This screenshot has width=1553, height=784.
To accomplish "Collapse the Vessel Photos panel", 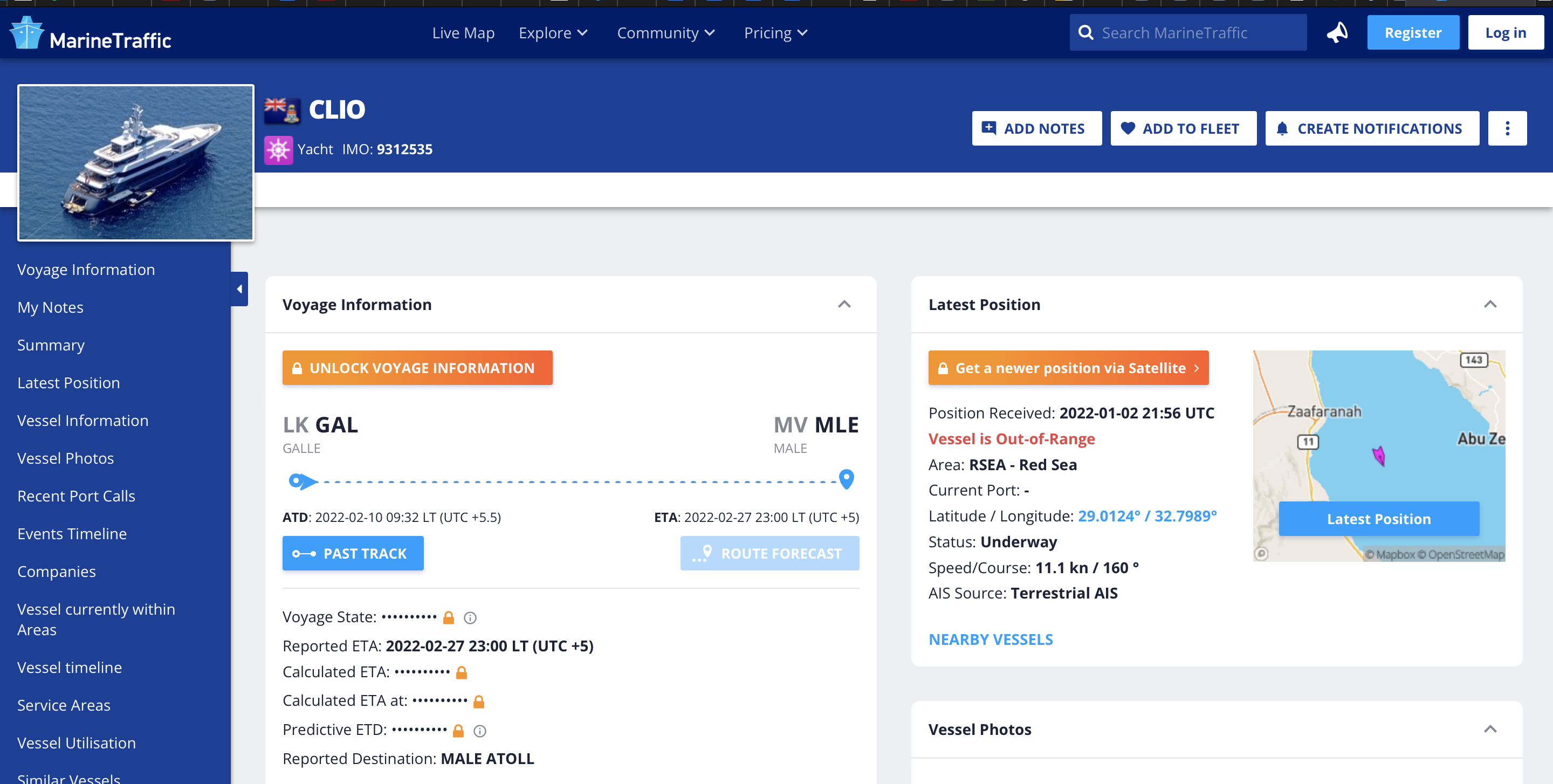I will 1490,729.
